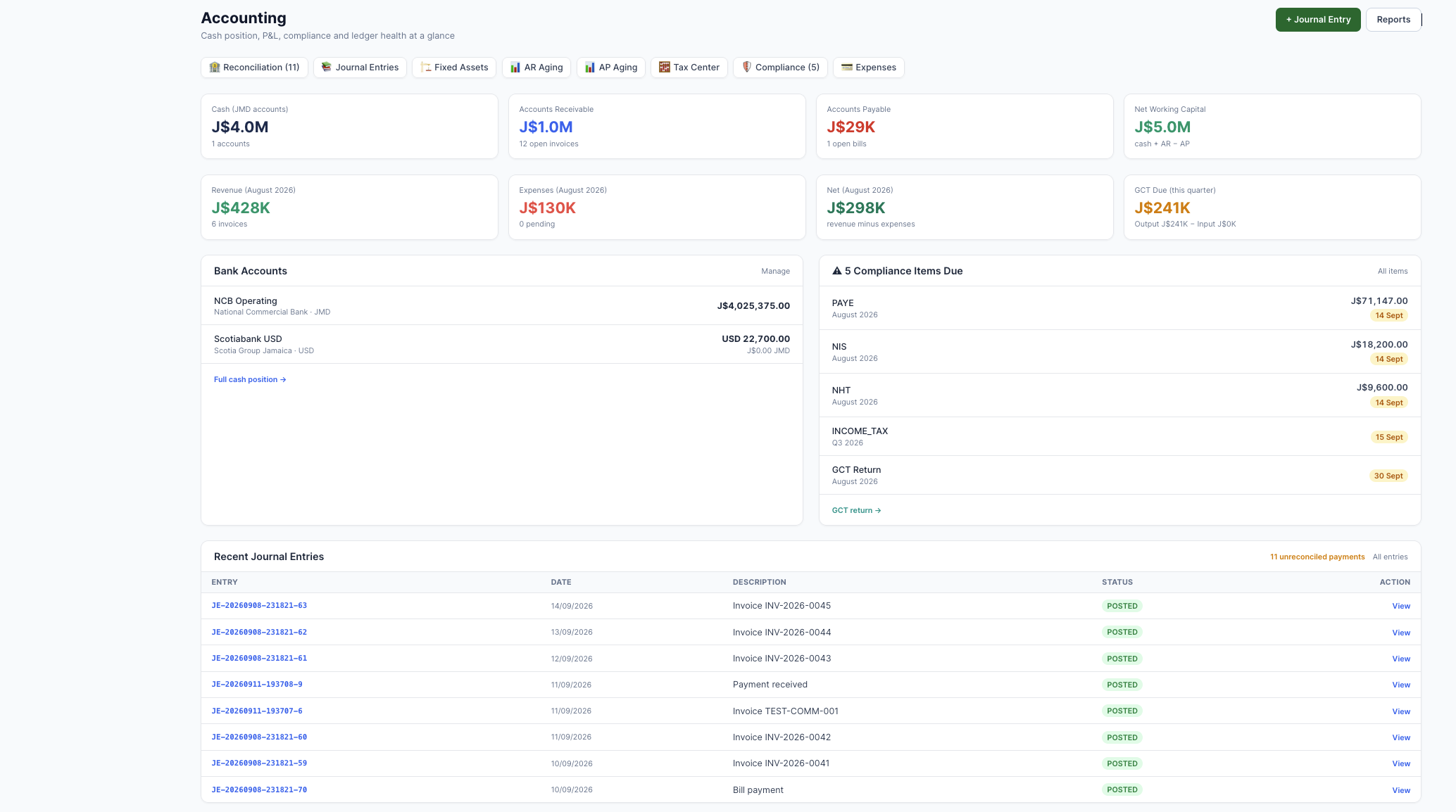View the Invoice INV-2026-0044 entry
Screen dimensions: 1456x812
pyautogui.click(x=1400, y=633)
